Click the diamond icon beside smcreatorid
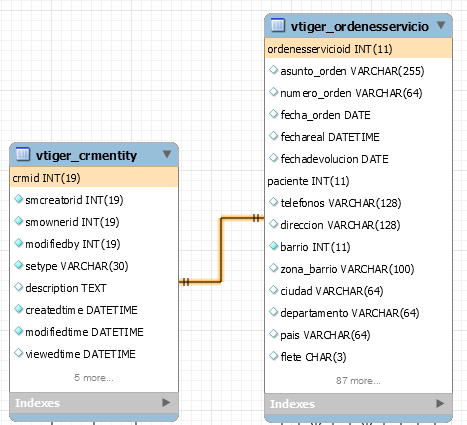This screenshot has width=467, height=425. (x=19, y=199)
